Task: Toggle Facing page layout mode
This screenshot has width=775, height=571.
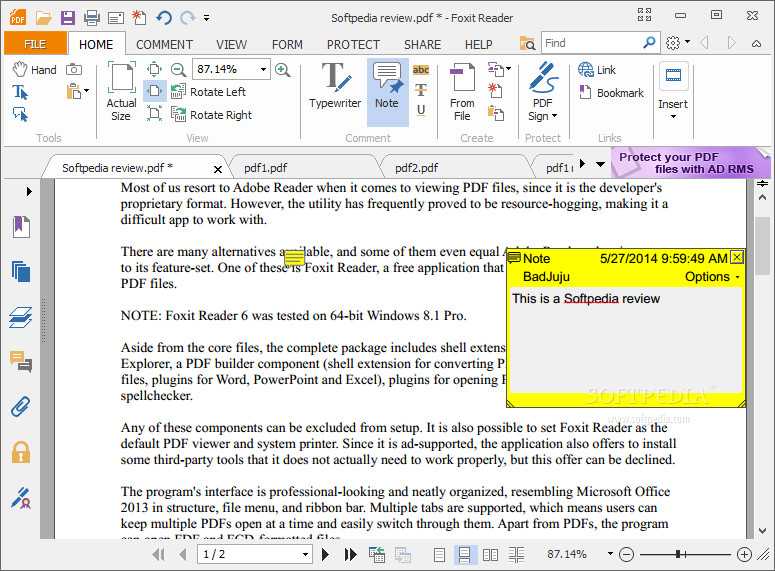Action: click(x=490, y=555)
